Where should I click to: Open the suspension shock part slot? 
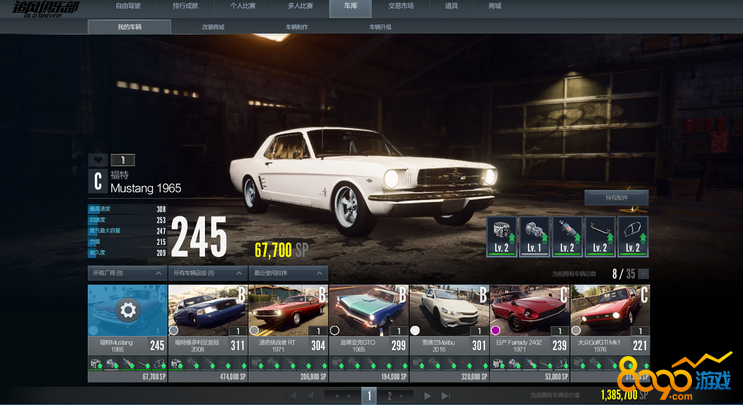coord(568,236)
